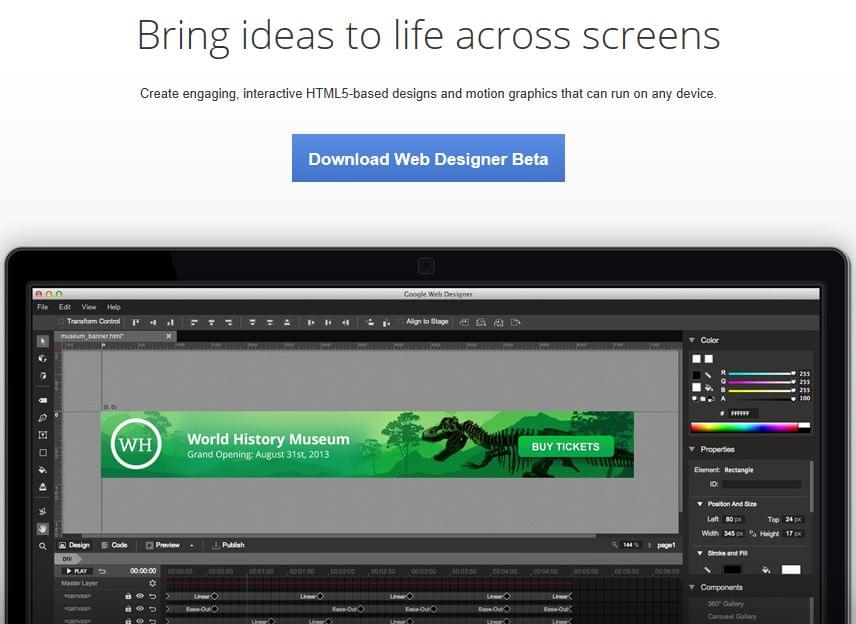This screenshot has height=624, width=856.
Task: Click the B color slider
Action: 762,390
